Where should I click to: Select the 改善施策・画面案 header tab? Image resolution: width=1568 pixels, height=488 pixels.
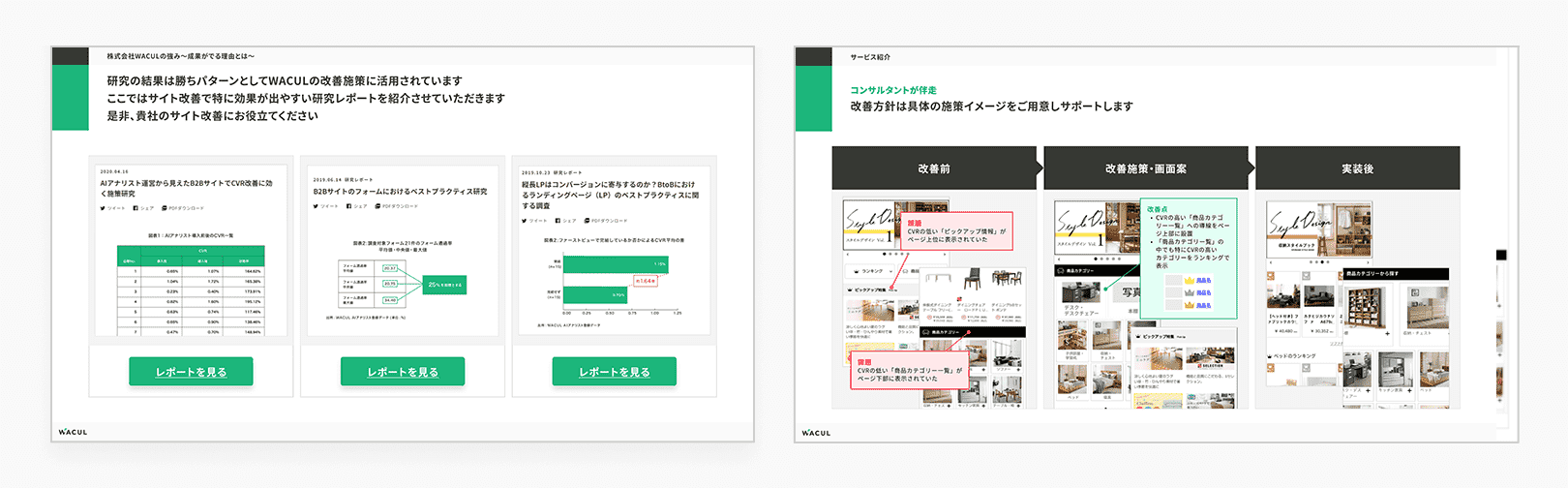pyautogui.click(x=1146, y=168)
